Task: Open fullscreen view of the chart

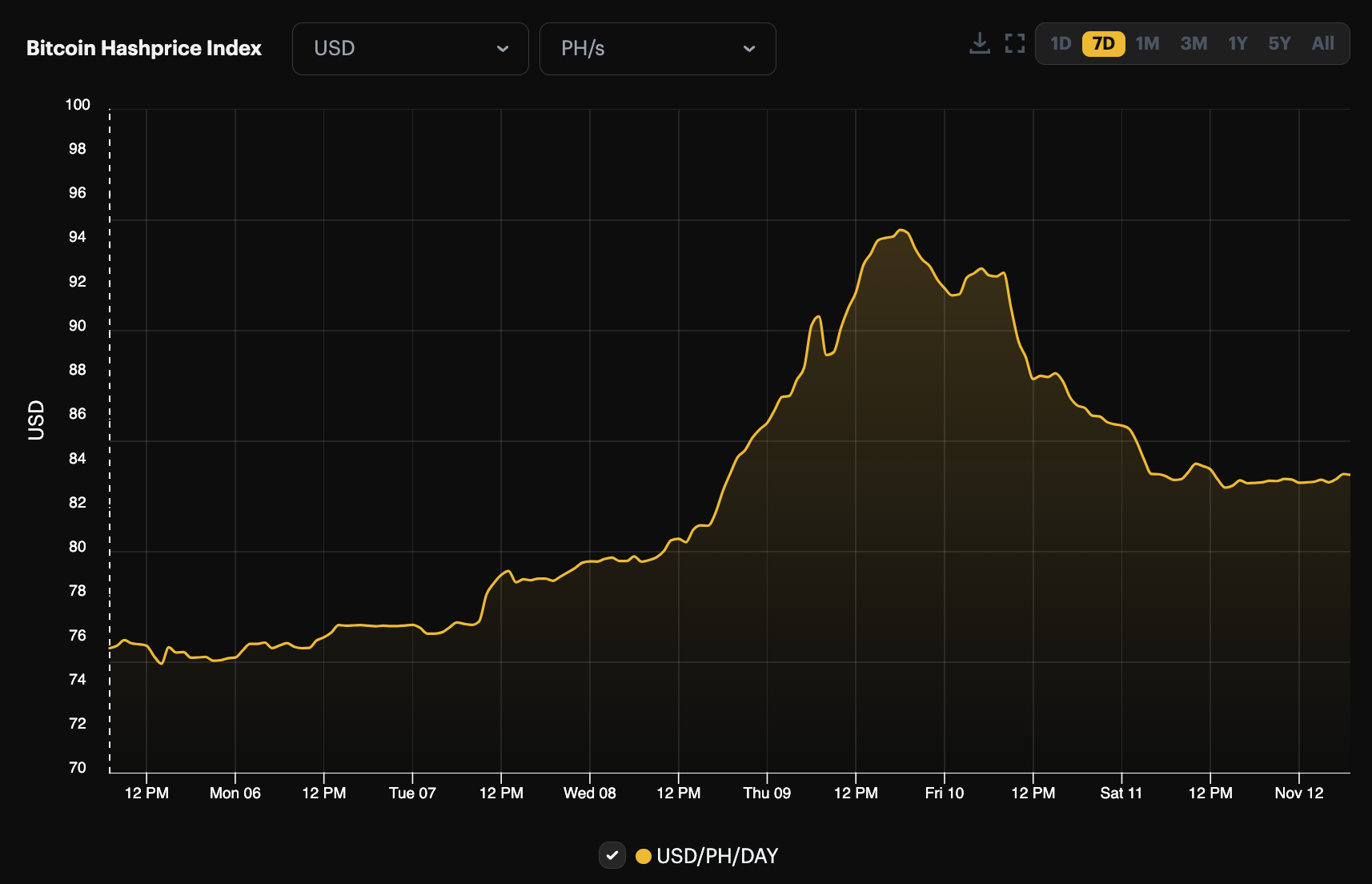Action: pos(1015,44)
